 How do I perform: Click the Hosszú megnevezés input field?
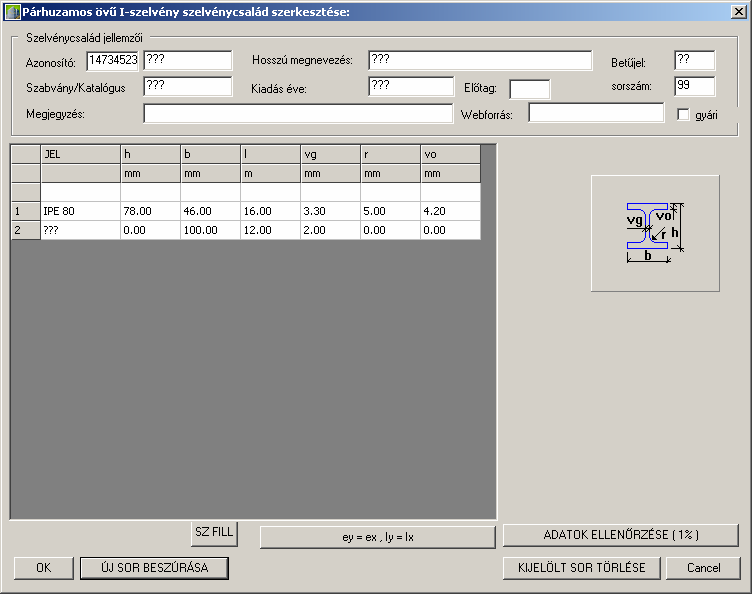pyautogui.click(x=480, y=60)
